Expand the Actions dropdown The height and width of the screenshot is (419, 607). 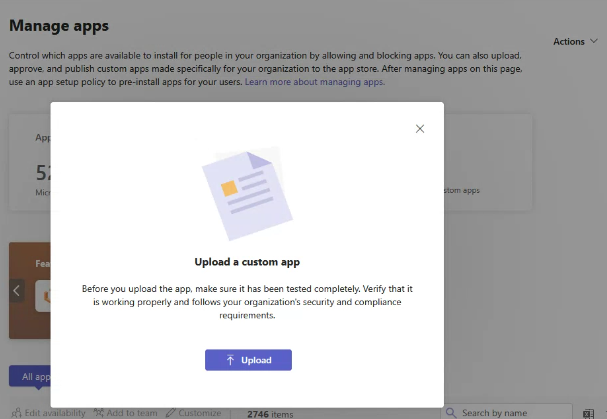[x=575, y=42]
